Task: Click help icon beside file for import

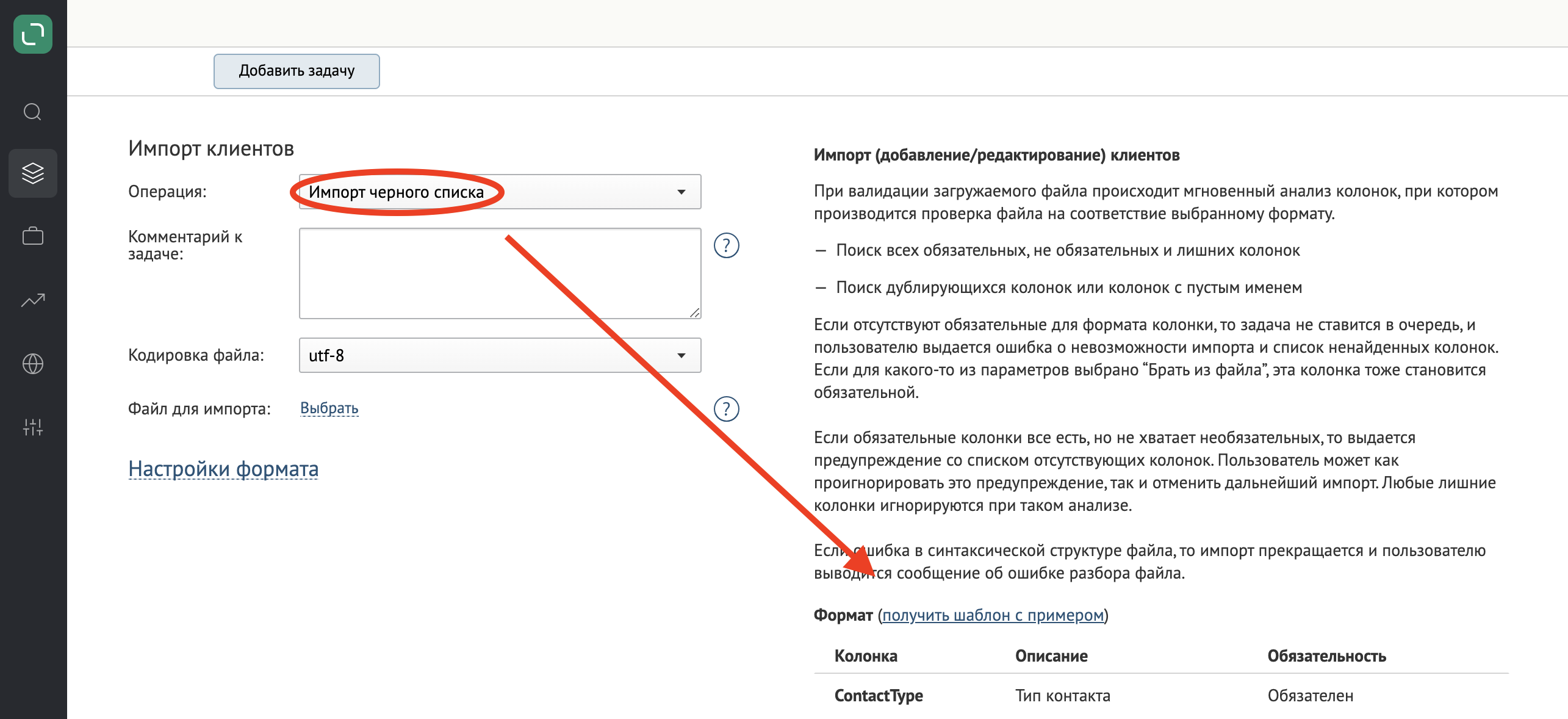Action: [726, 409]
